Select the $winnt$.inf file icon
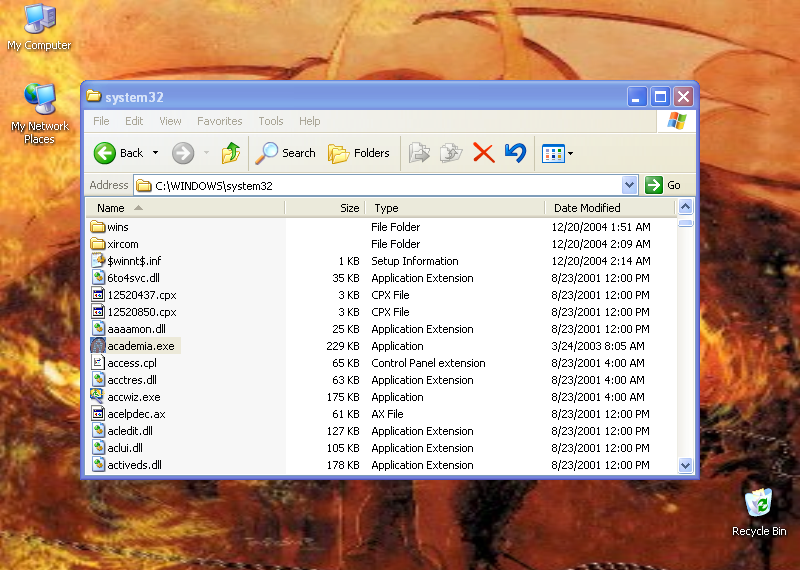The width and height of the screenshot is (800, 570). coord(97,261)
